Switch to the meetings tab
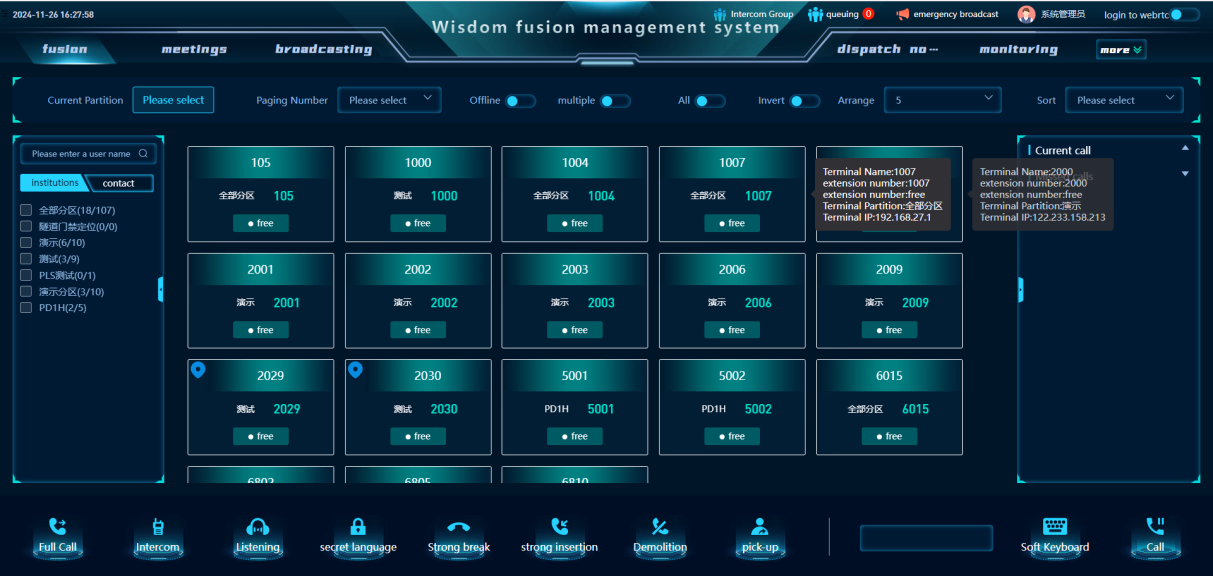Screen dimensions: 1213x576 coord(194,49)
